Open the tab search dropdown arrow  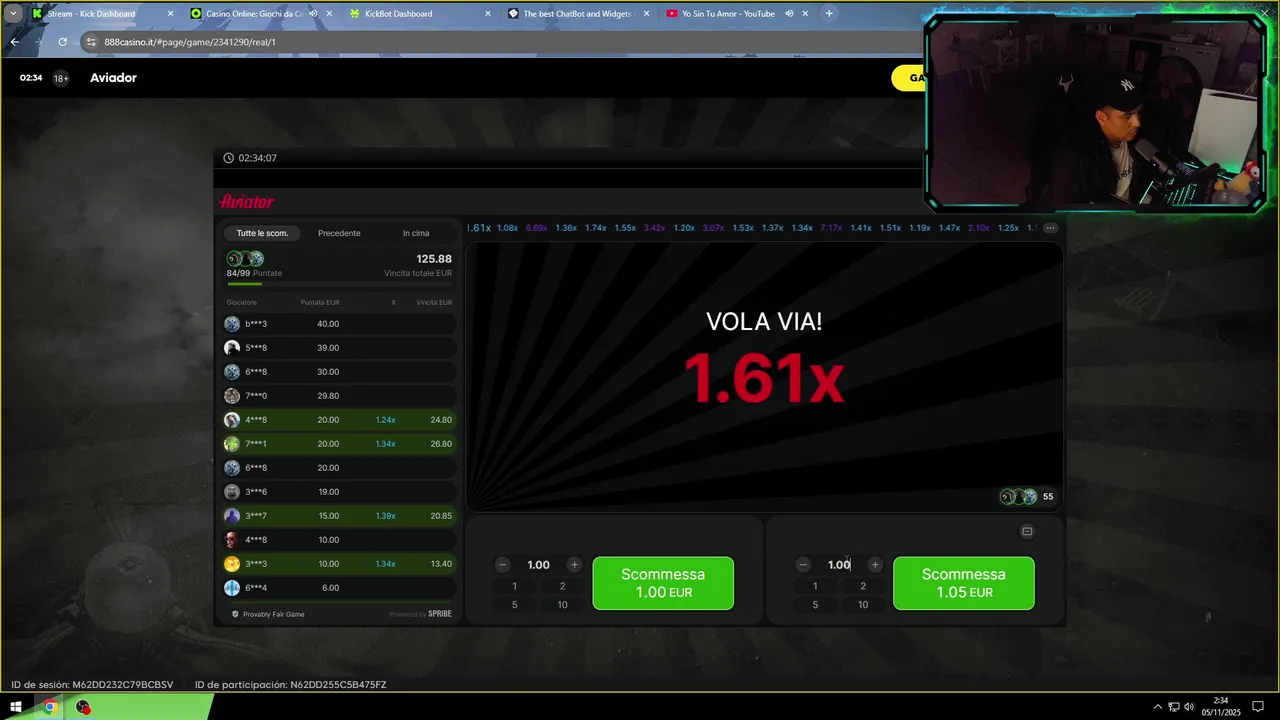click(x=12, y=14)
